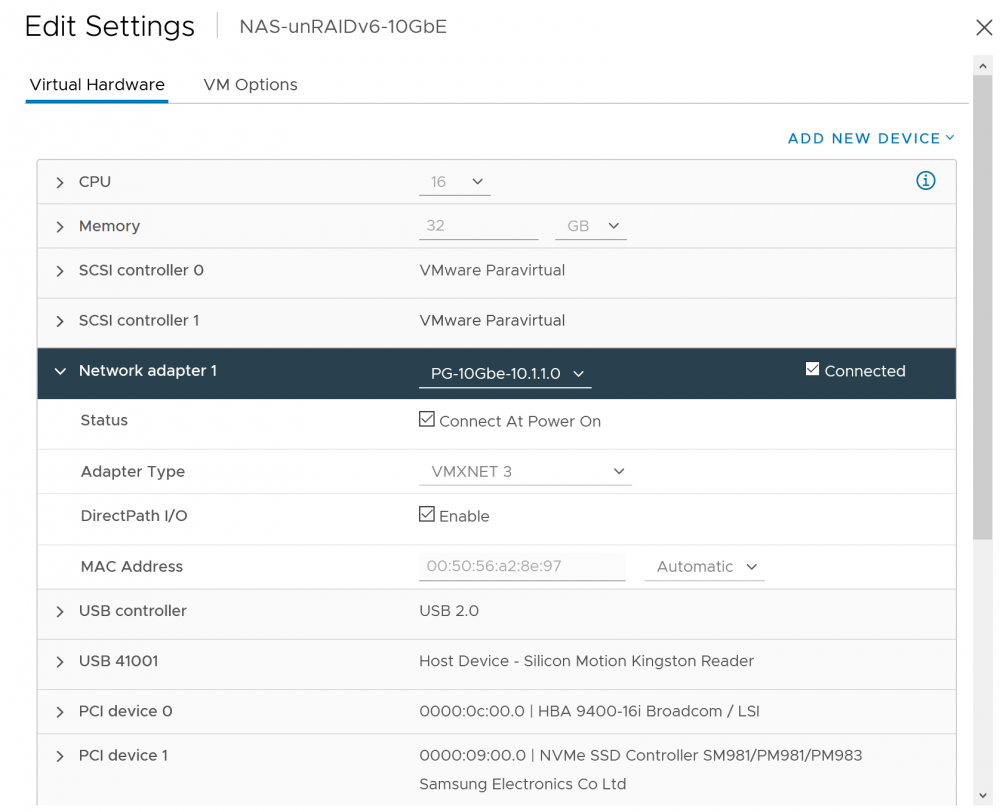Viewport: 1000px width, 812px height.
Task: Expand SCSI controller 0 row
Action: (60, 271)
